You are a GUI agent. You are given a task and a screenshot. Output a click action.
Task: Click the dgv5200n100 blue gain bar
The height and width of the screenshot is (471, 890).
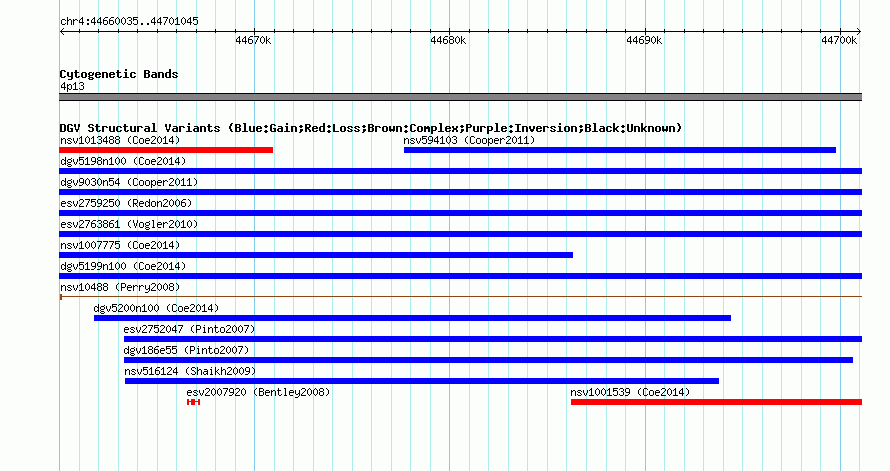point(412,318)
